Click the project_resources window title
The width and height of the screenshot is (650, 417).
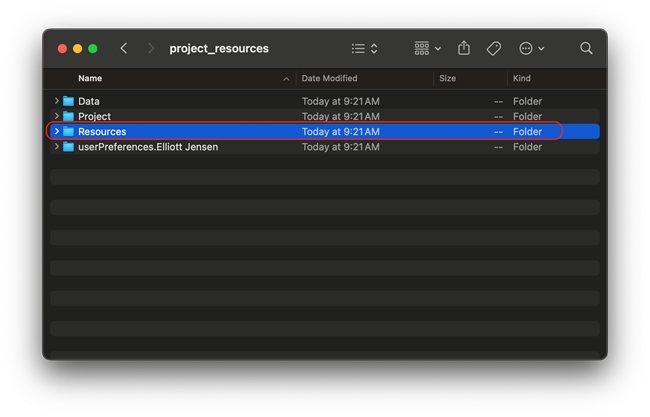point(219,48)
